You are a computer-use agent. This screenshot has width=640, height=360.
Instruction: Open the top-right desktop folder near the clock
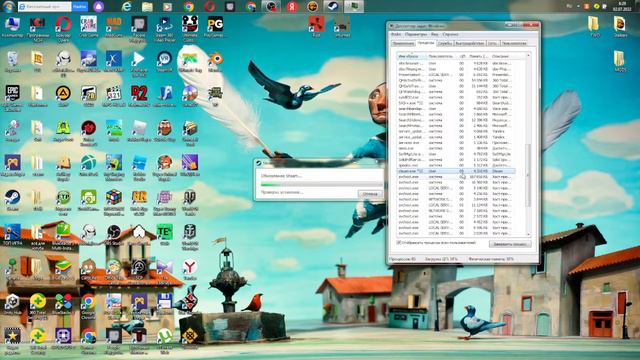(x=620, y=26)
